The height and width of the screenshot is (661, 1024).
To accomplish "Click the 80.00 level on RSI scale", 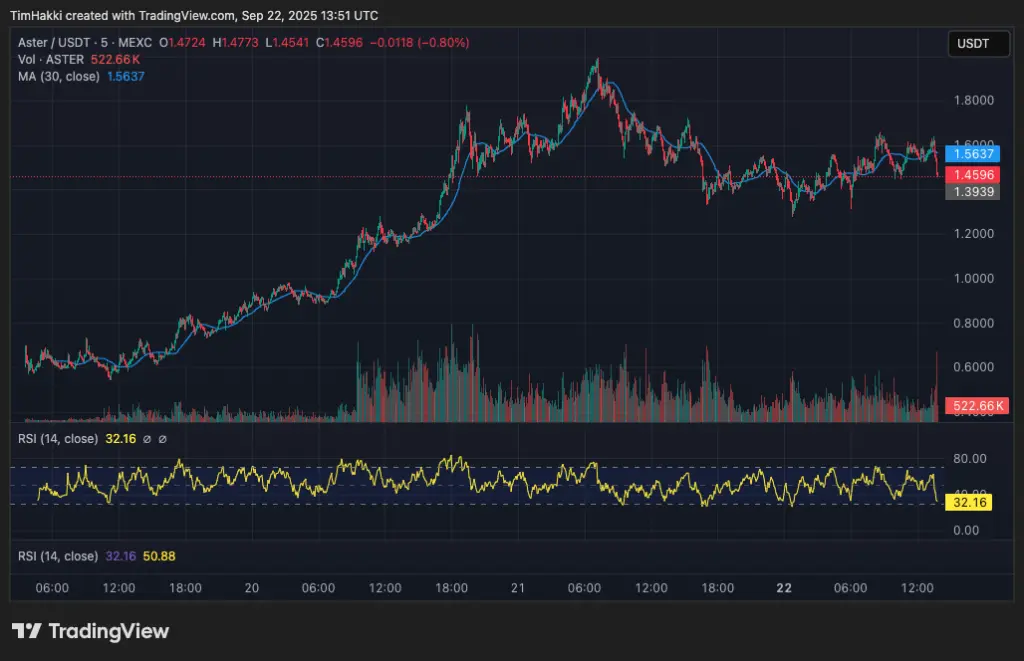I will pyautogui.click(x=970, y=459).
